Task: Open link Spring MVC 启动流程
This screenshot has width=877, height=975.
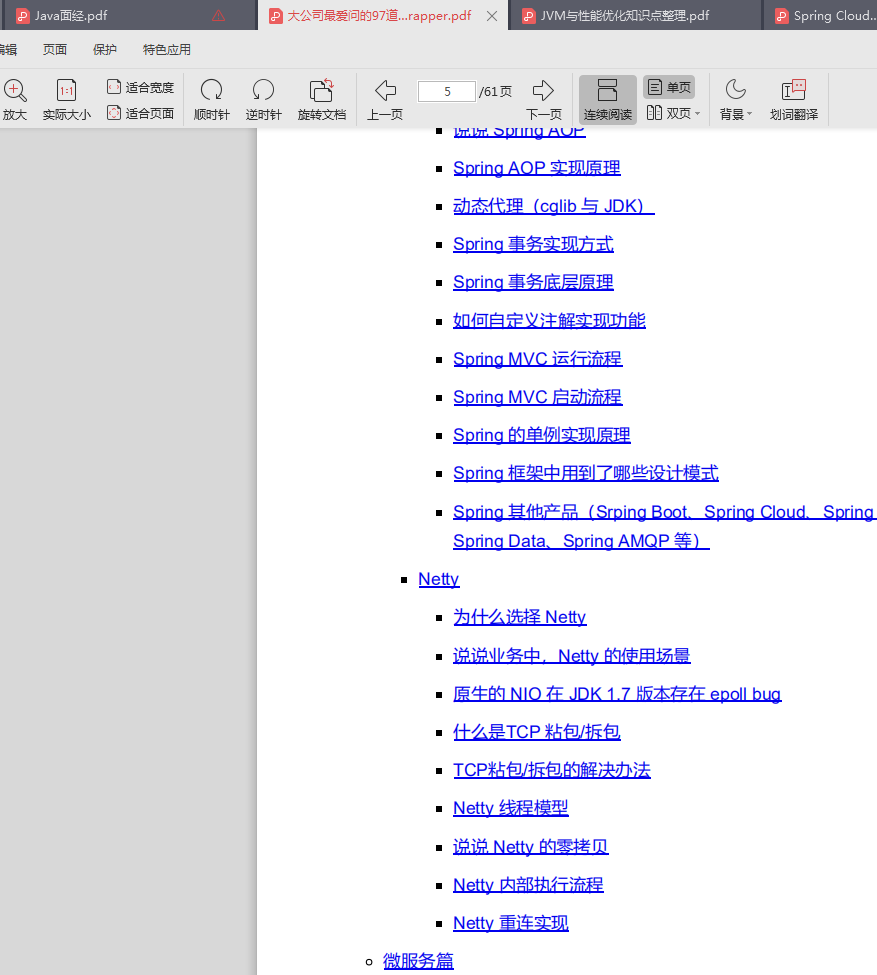Action: point(537,397)
